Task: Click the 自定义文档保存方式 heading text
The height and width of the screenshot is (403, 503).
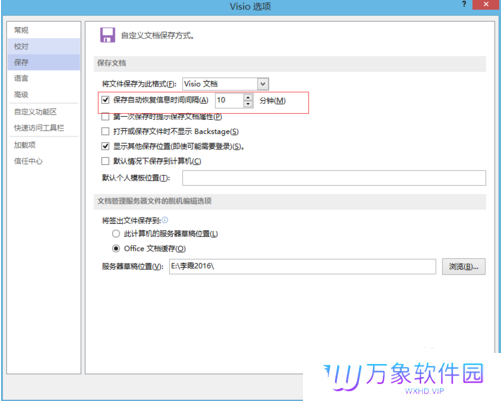Action: (x=157, y=35)
